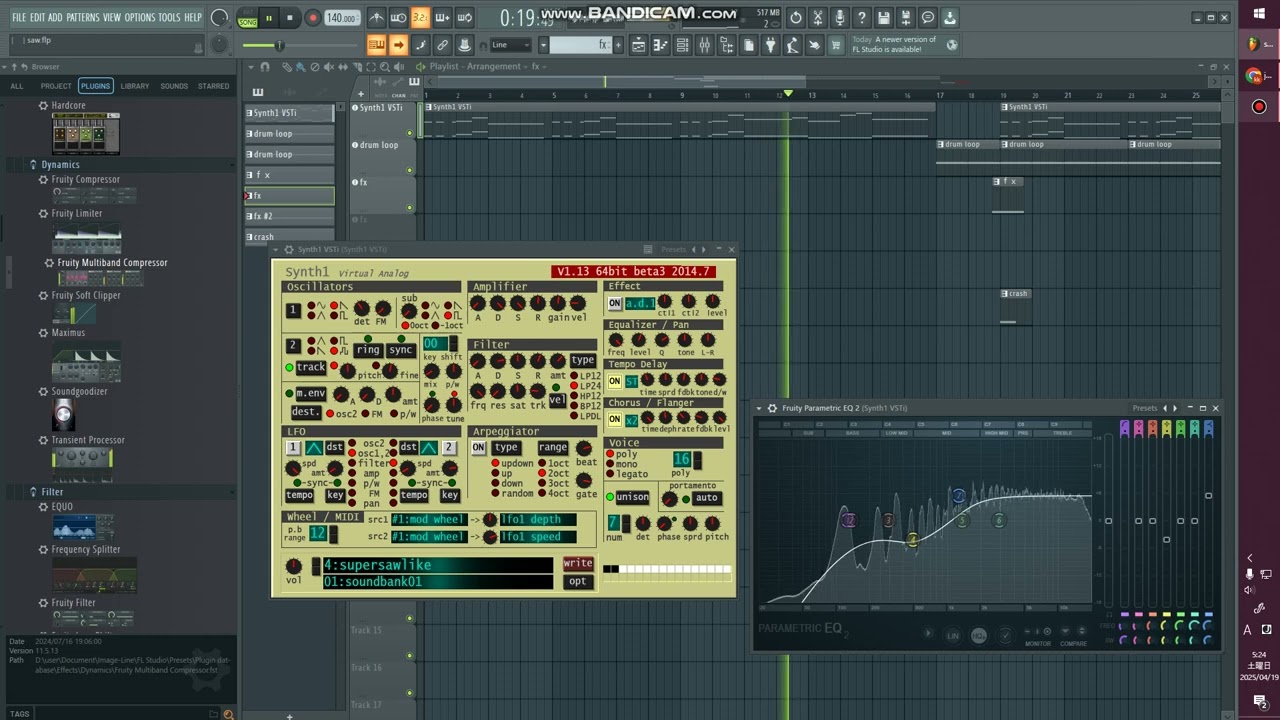Click the Browser search magnifier icon

tap(228, 714)
